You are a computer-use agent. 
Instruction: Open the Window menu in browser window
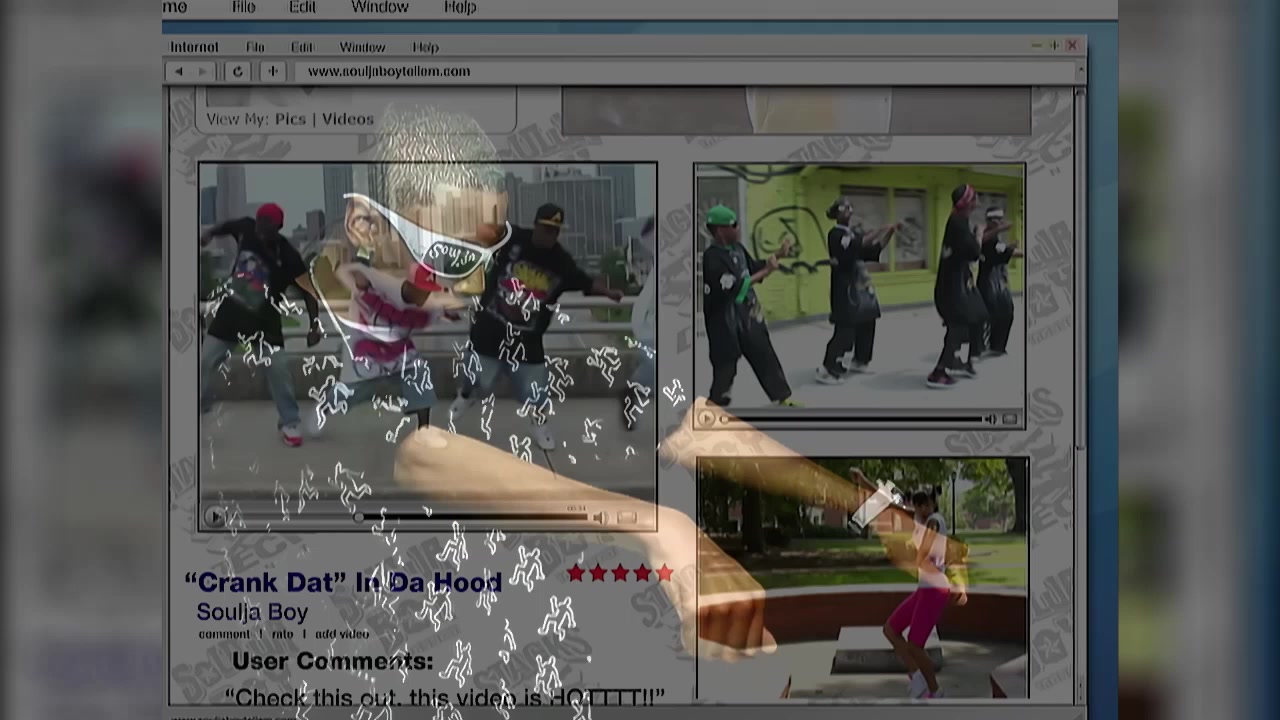(362, 47)
